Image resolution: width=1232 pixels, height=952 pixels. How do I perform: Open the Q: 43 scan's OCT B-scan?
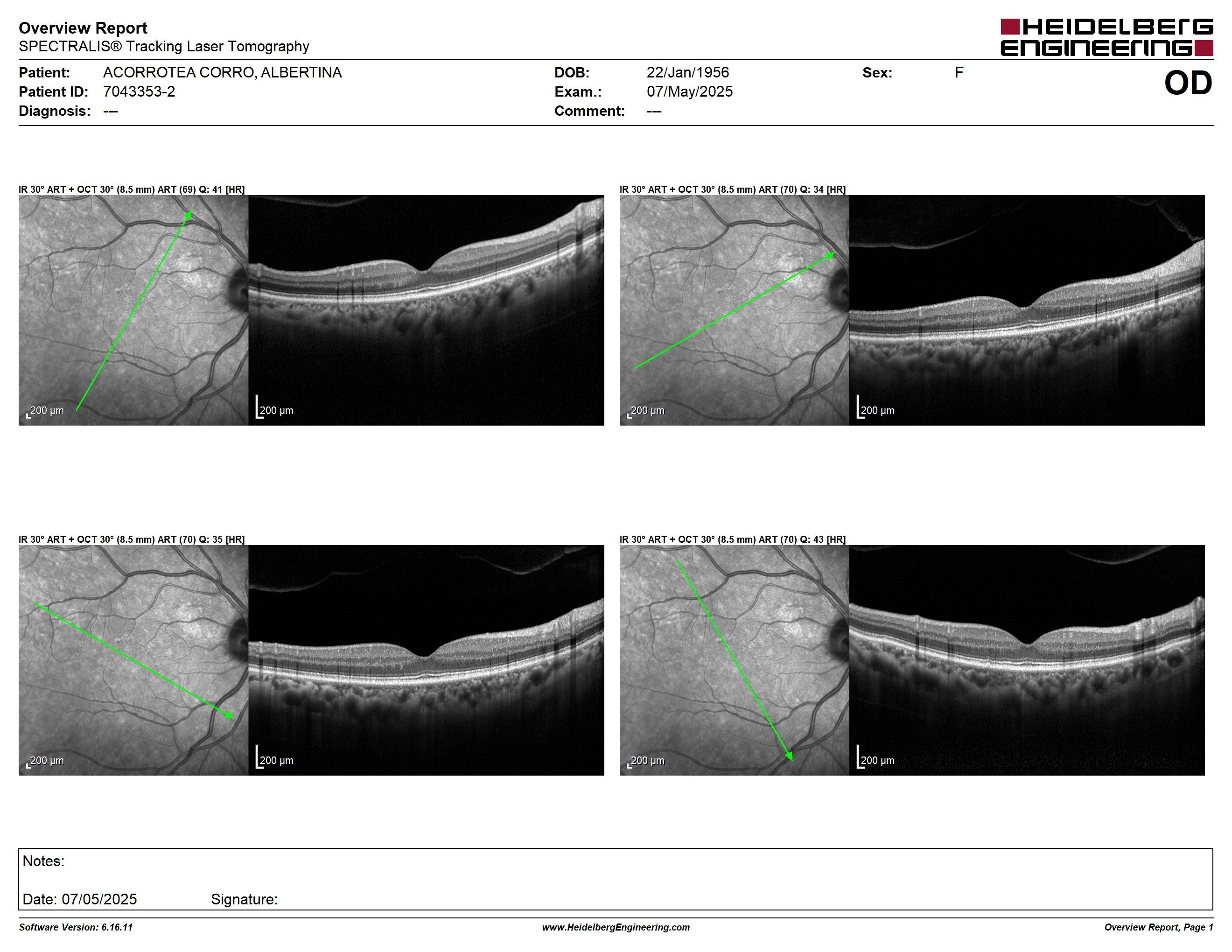point(1027,660)
